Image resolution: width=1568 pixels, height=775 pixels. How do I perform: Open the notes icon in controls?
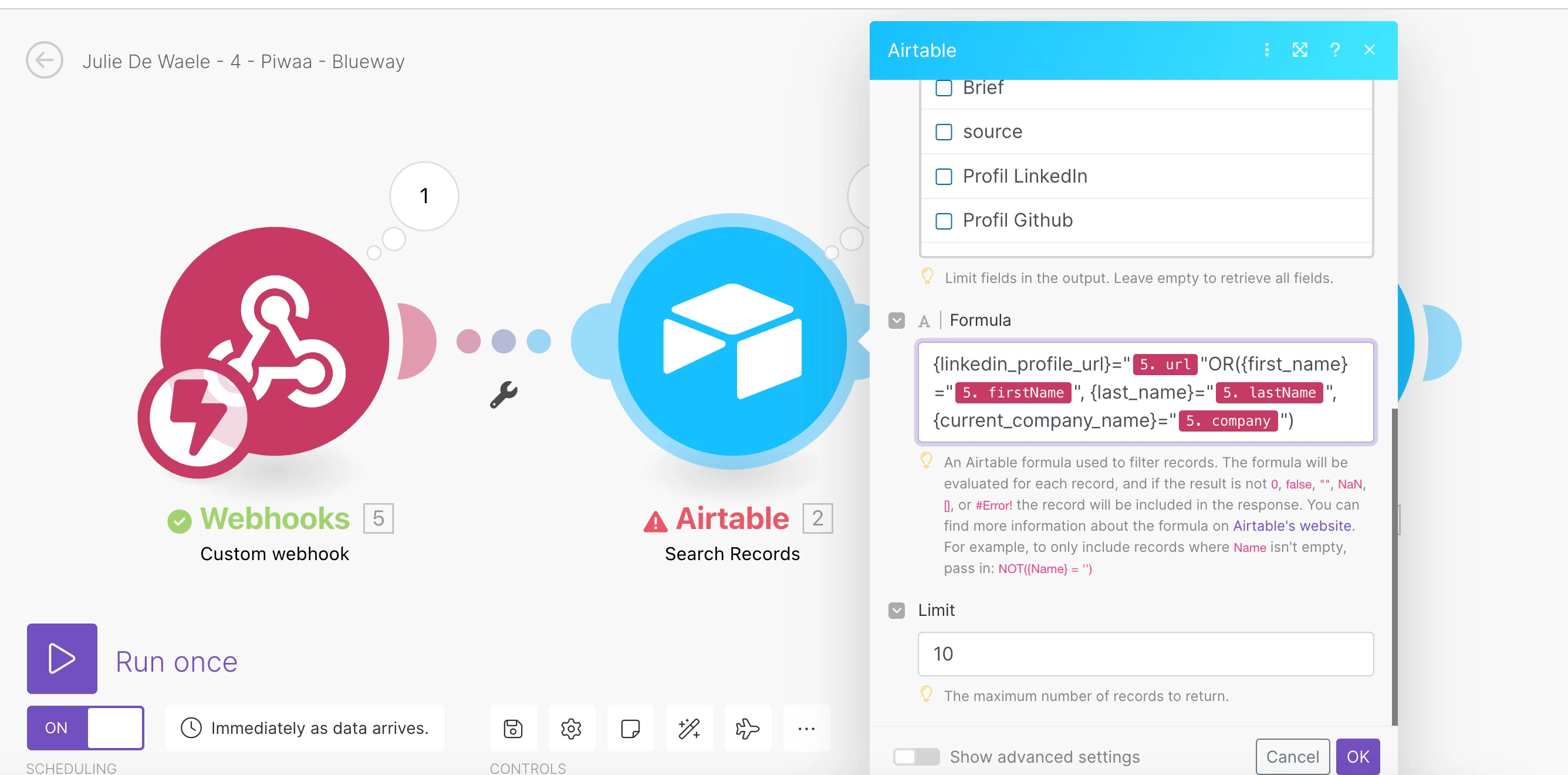click(631, 728)
